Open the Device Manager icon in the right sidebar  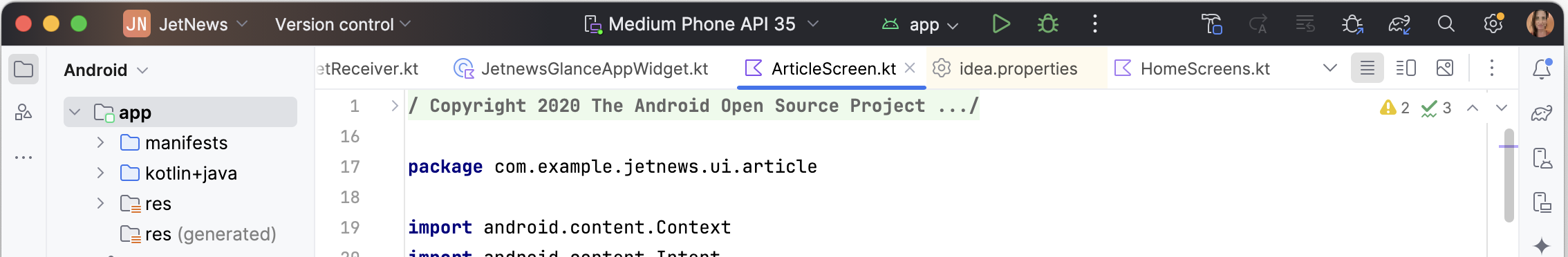click(1542, 158)
